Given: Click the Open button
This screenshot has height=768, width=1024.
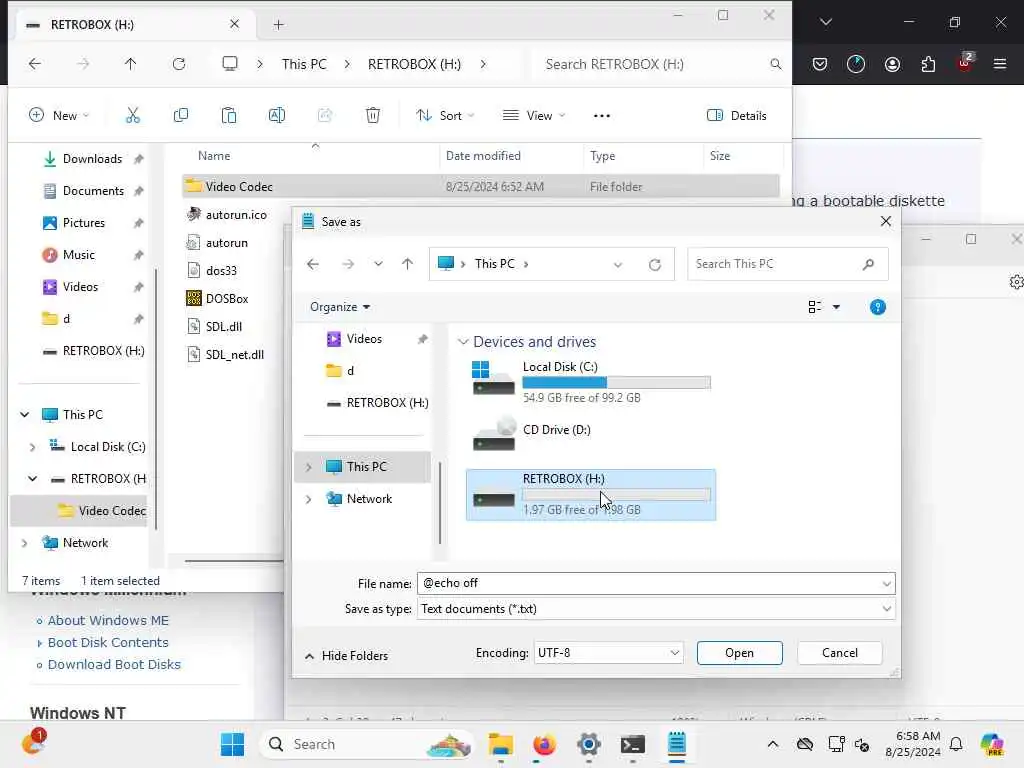Looking at the screenshot, I should 739,653.
